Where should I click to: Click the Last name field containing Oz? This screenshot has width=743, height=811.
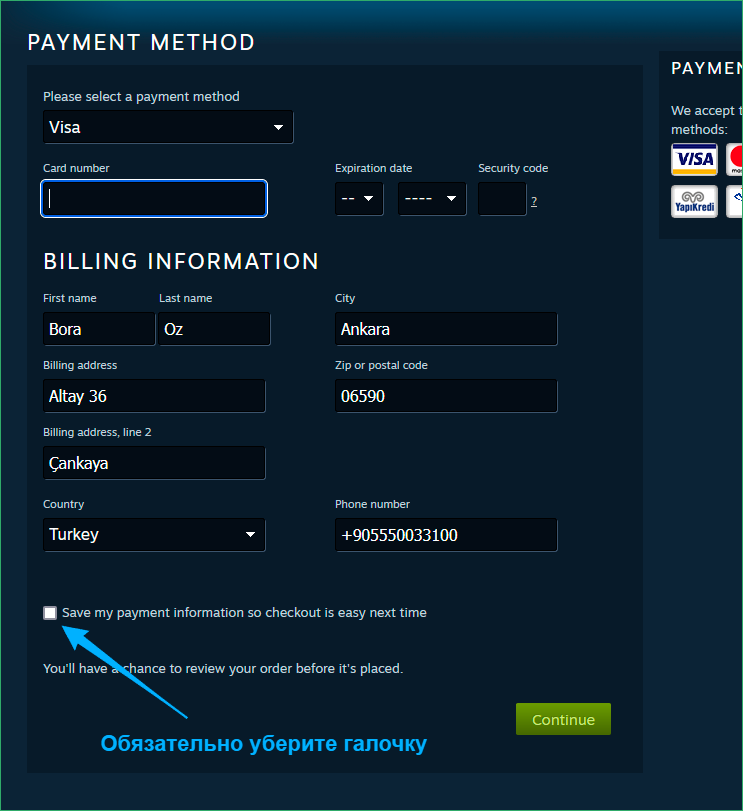(x=214, y=329)
